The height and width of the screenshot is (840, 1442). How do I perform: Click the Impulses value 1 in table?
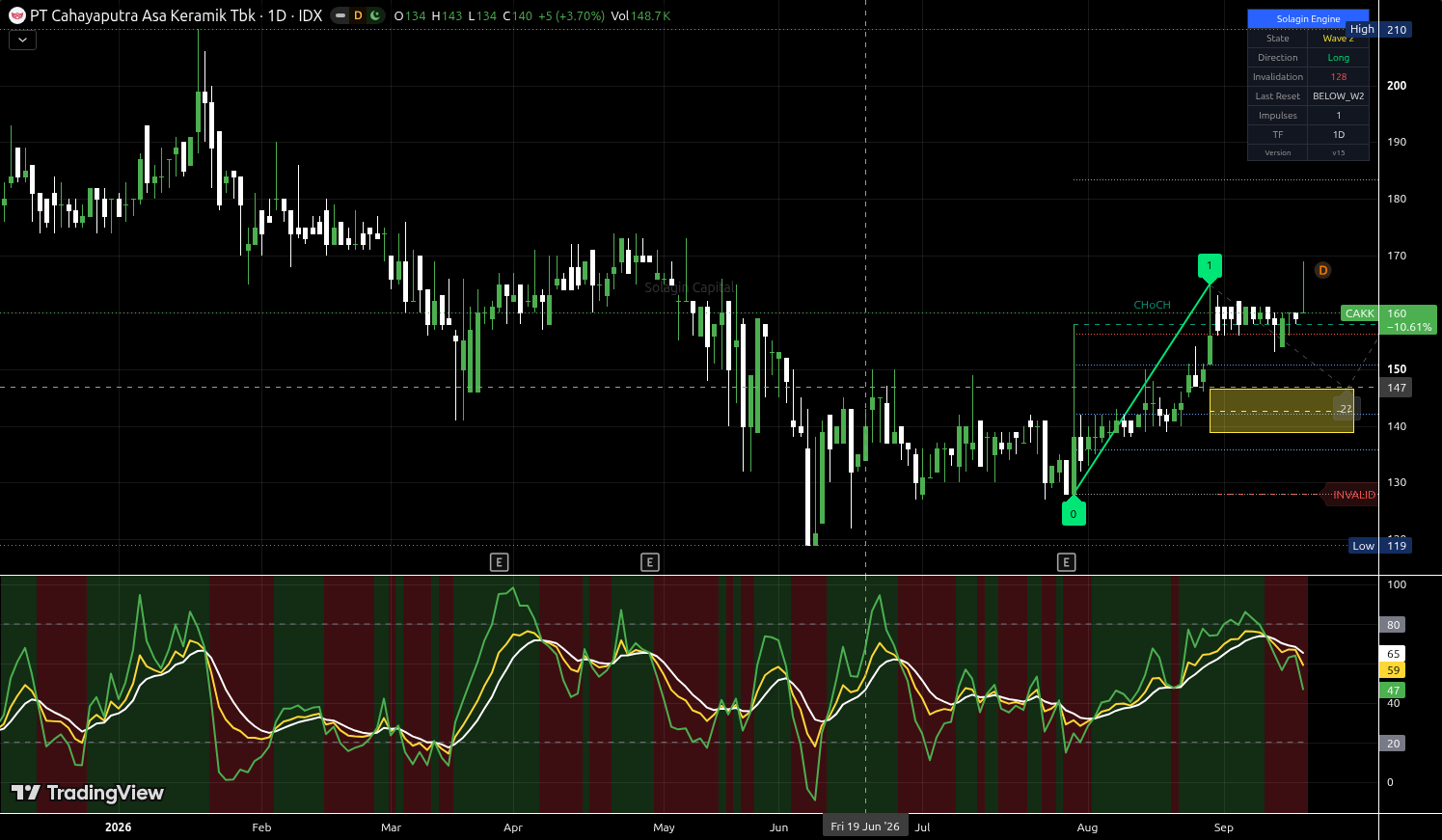[1338, 116]
